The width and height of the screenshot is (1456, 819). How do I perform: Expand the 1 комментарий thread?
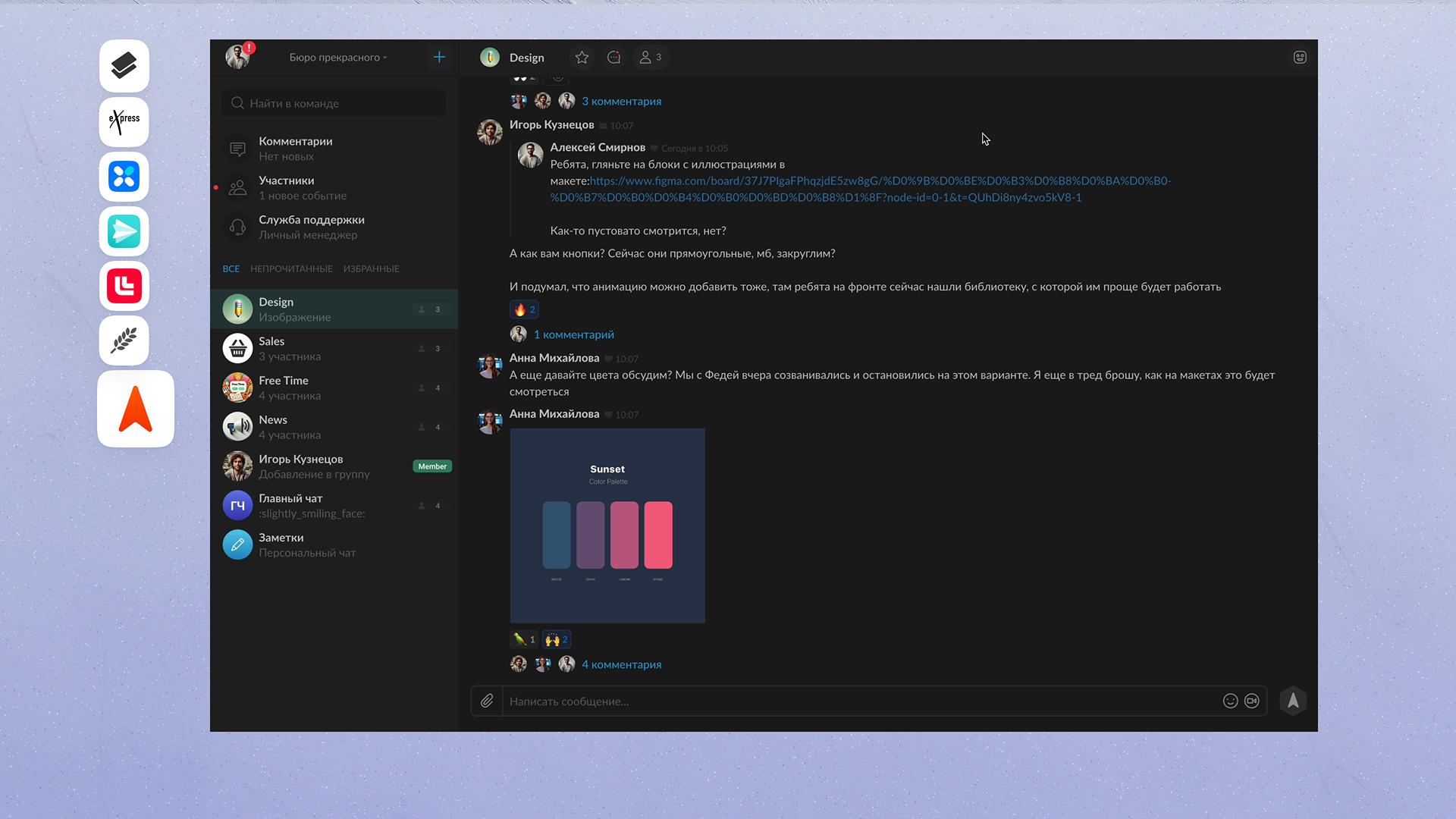coord(573,334)
